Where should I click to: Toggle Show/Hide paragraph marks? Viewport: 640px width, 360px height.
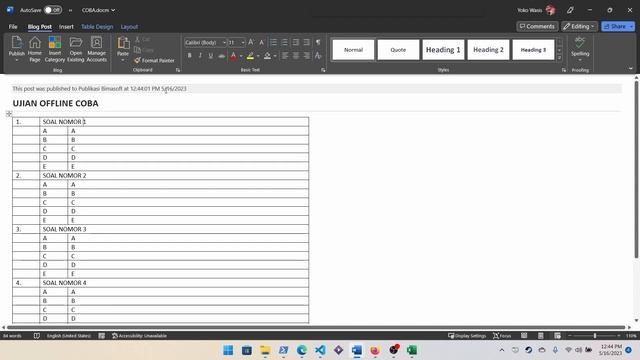318,42
